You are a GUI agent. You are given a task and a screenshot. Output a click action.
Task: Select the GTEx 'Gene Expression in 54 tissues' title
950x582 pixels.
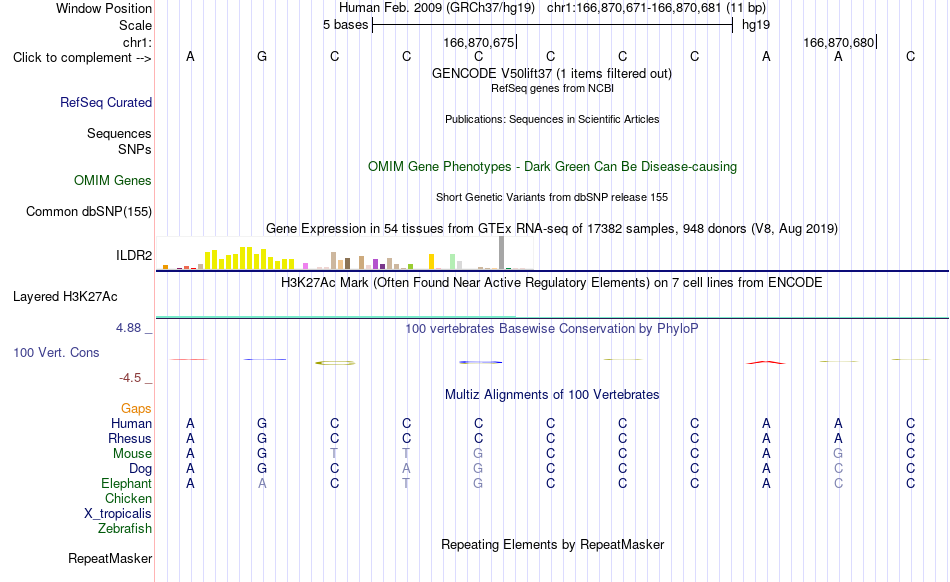(552, 228)
